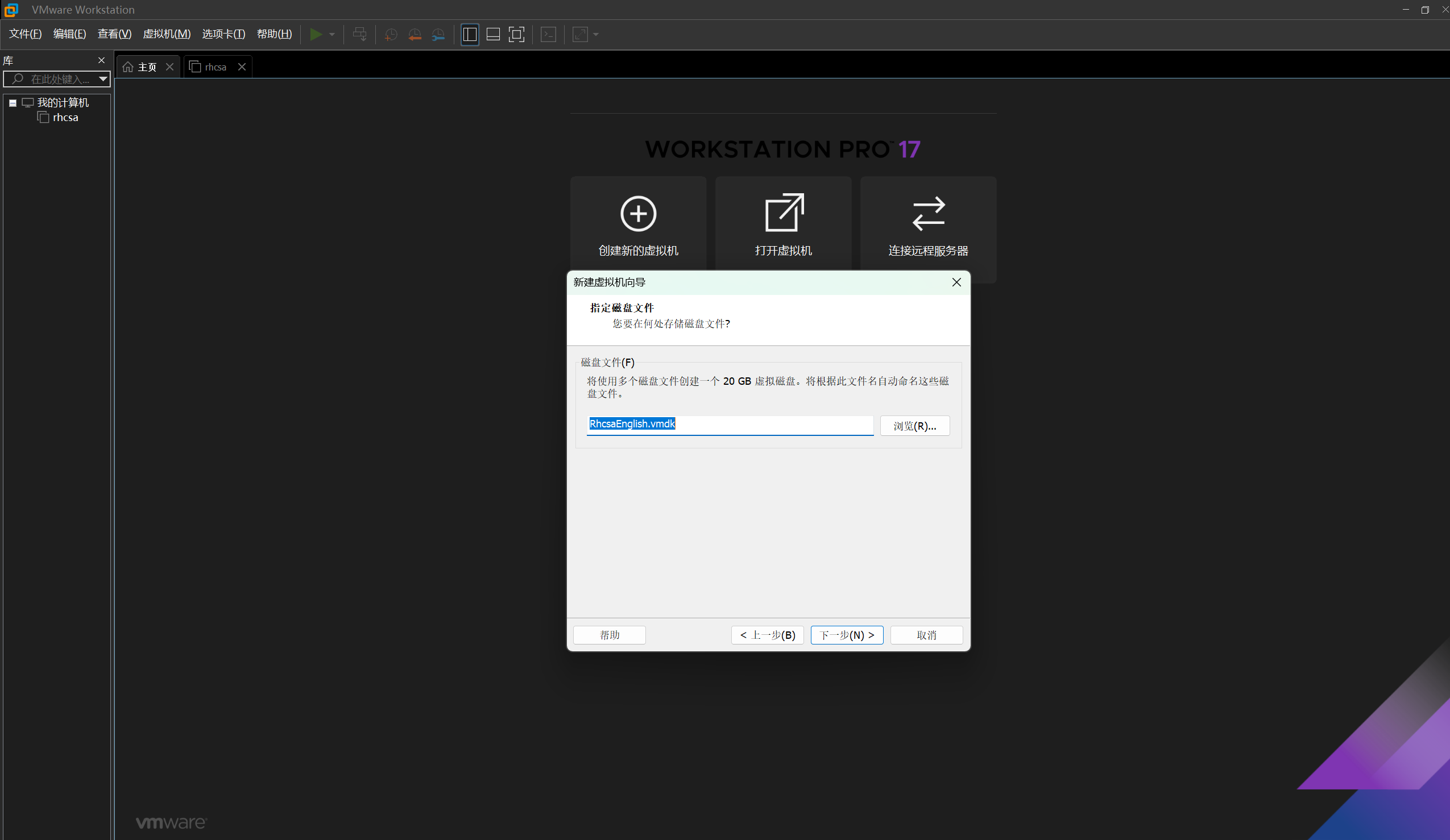Click the rhcsa tab VM icon
The image size is (1450, 840).
195,66
